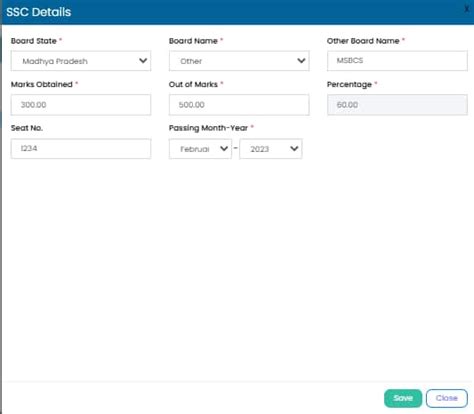The height and width of the screenshot is (414, 474).
Task: Click the Board State label
Action: click(34, 41)
